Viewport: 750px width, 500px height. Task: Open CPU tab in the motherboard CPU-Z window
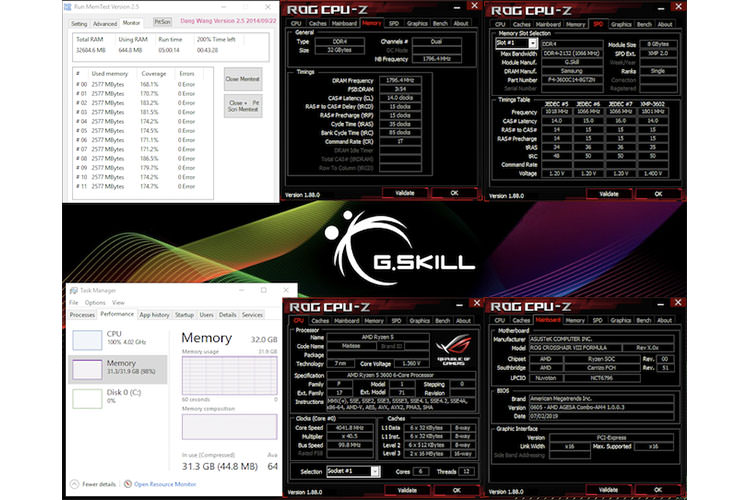[499, 321]
